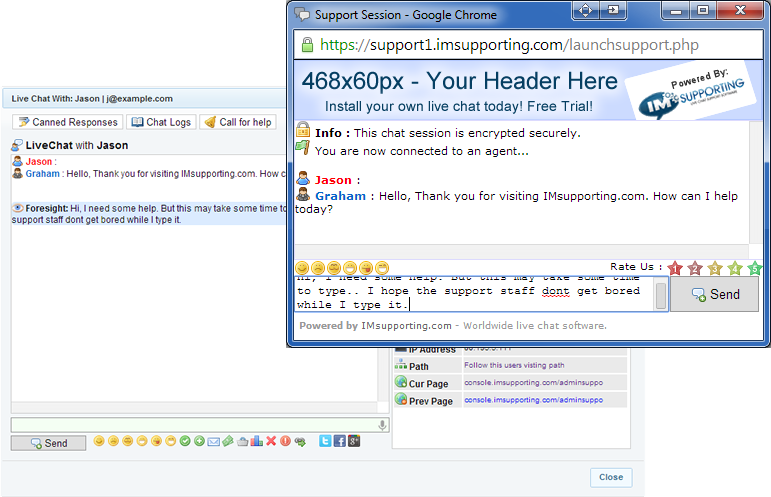
Task: Rate the chat 2 stars
Action: pyautogui.click(x=695, y=268)
